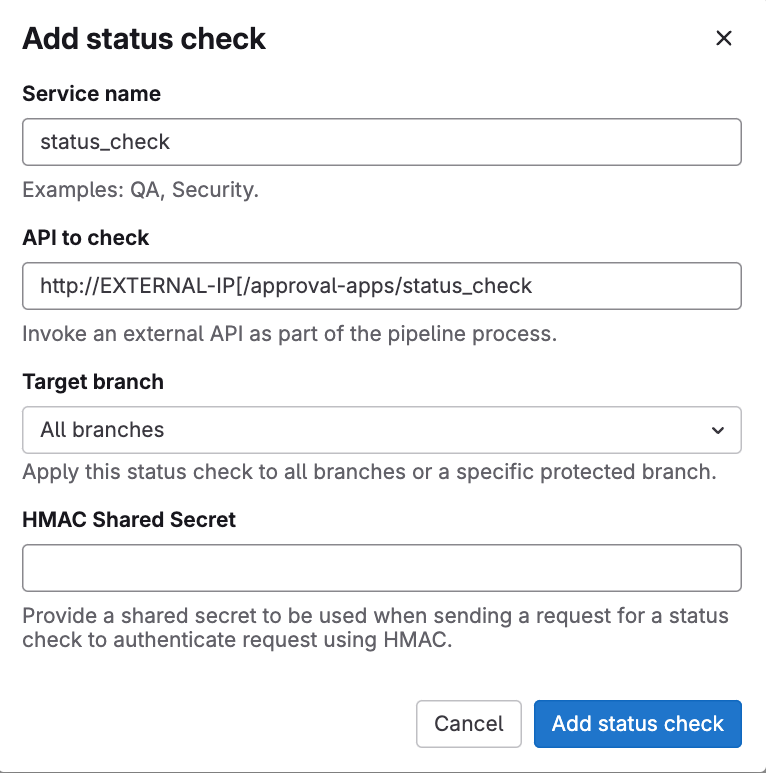The image size is (766, 773).
Task: Open the Target branch dropdown
Action: click(382, 430)
